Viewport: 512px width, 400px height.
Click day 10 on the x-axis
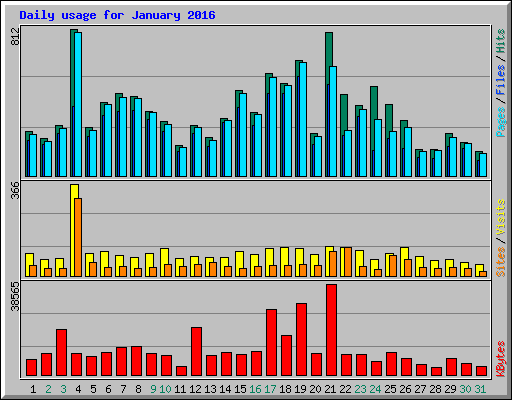pos(165,389)
